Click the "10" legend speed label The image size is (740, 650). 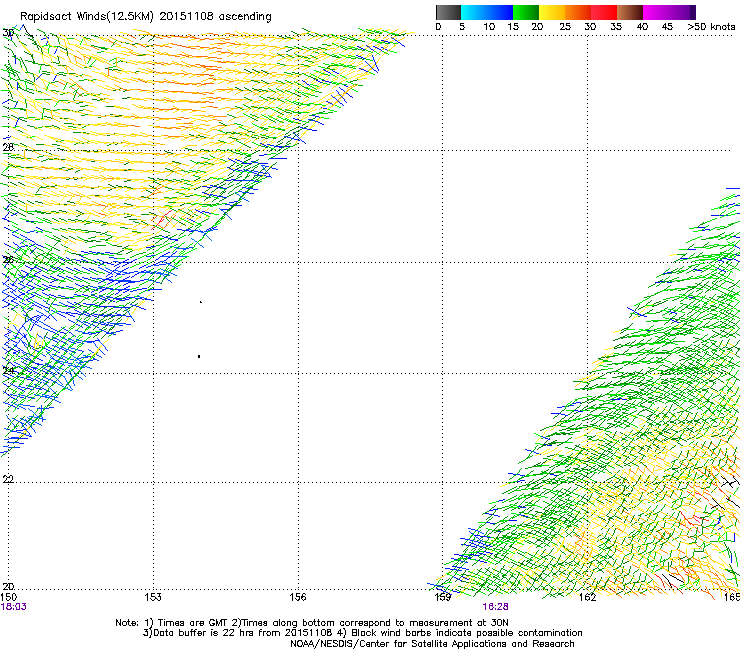click(x=489, y=27)
